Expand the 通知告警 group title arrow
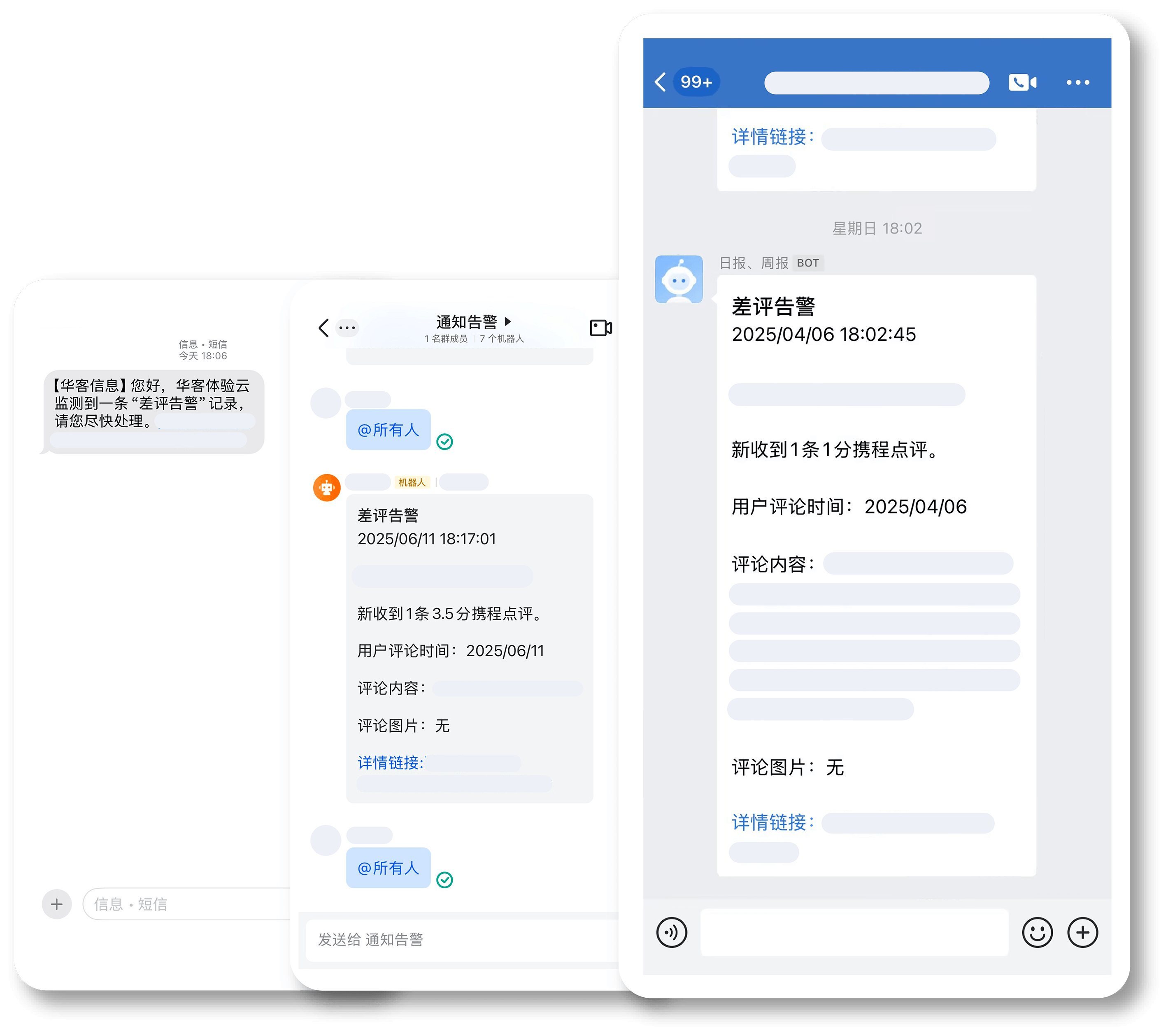 (x=508, y=321)
